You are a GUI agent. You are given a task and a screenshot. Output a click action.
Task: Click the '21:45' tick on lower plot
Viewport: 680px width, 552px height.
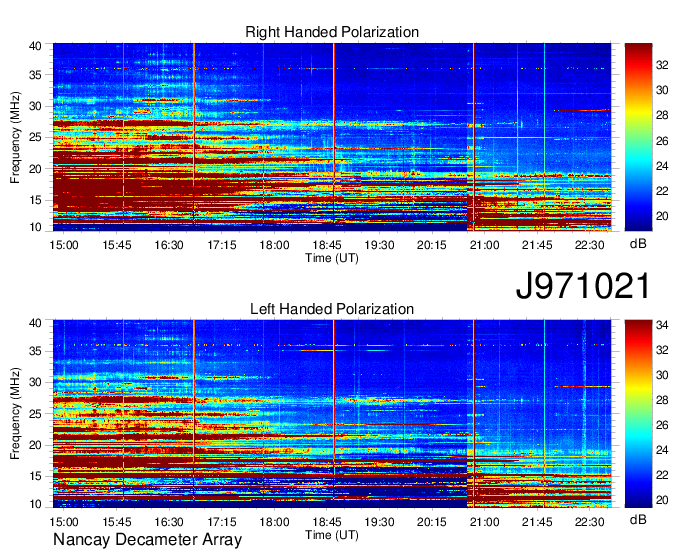point(537,522)
